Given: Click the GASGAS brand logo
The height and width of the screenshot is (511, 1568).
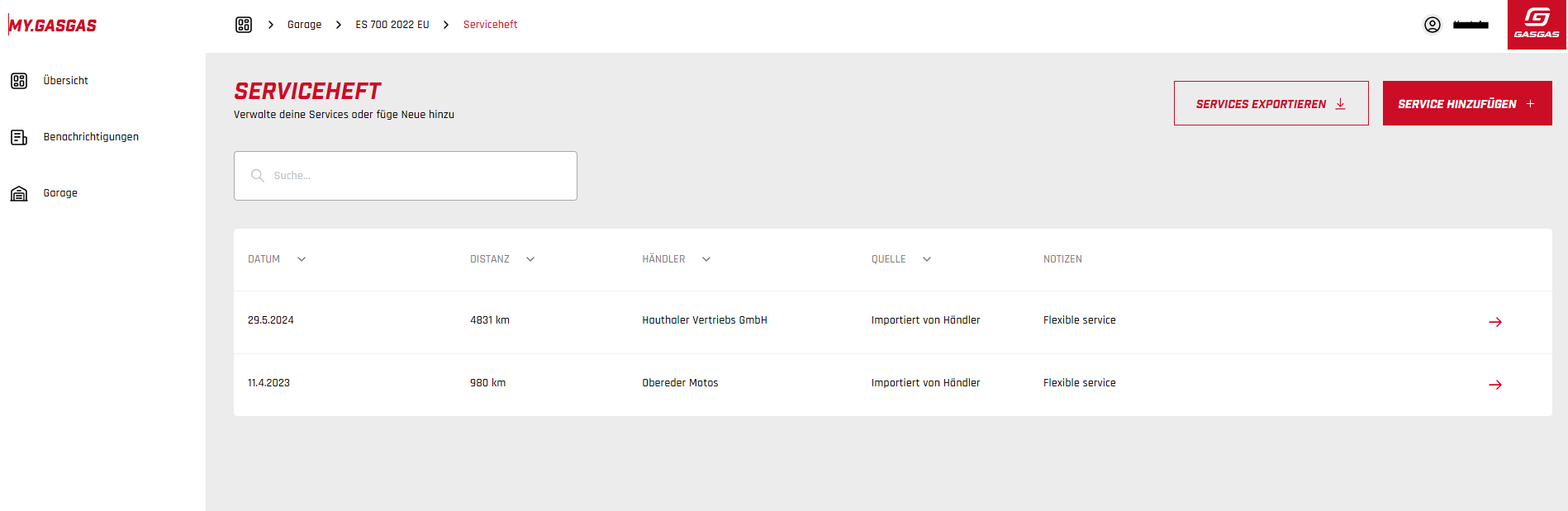Looking at the screenshot, I should (1537, 24).
